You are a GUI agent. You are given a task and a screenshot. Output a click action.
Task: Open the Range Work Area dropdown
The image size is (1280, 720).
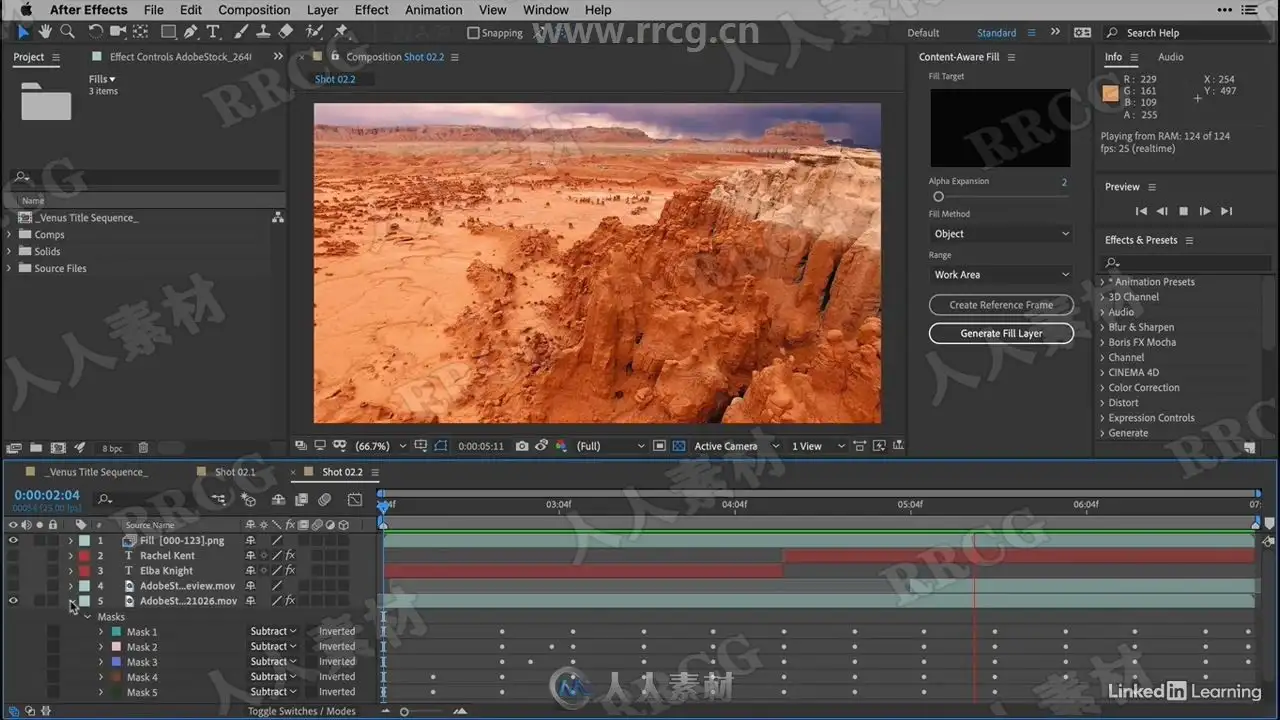(1000, 275)
